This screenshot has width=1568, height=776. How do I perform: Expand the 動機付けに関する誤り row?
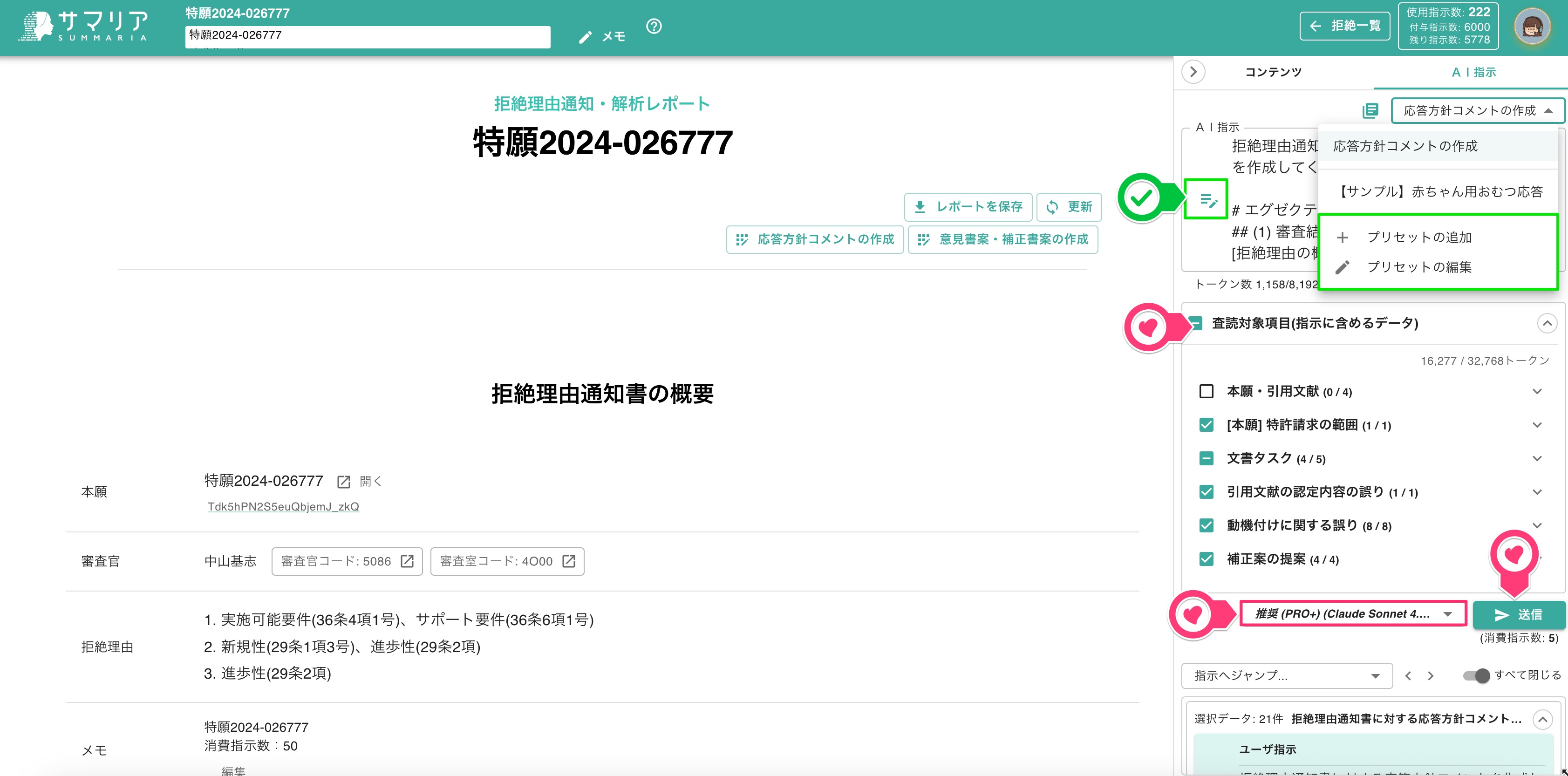tap(1537, 525)
